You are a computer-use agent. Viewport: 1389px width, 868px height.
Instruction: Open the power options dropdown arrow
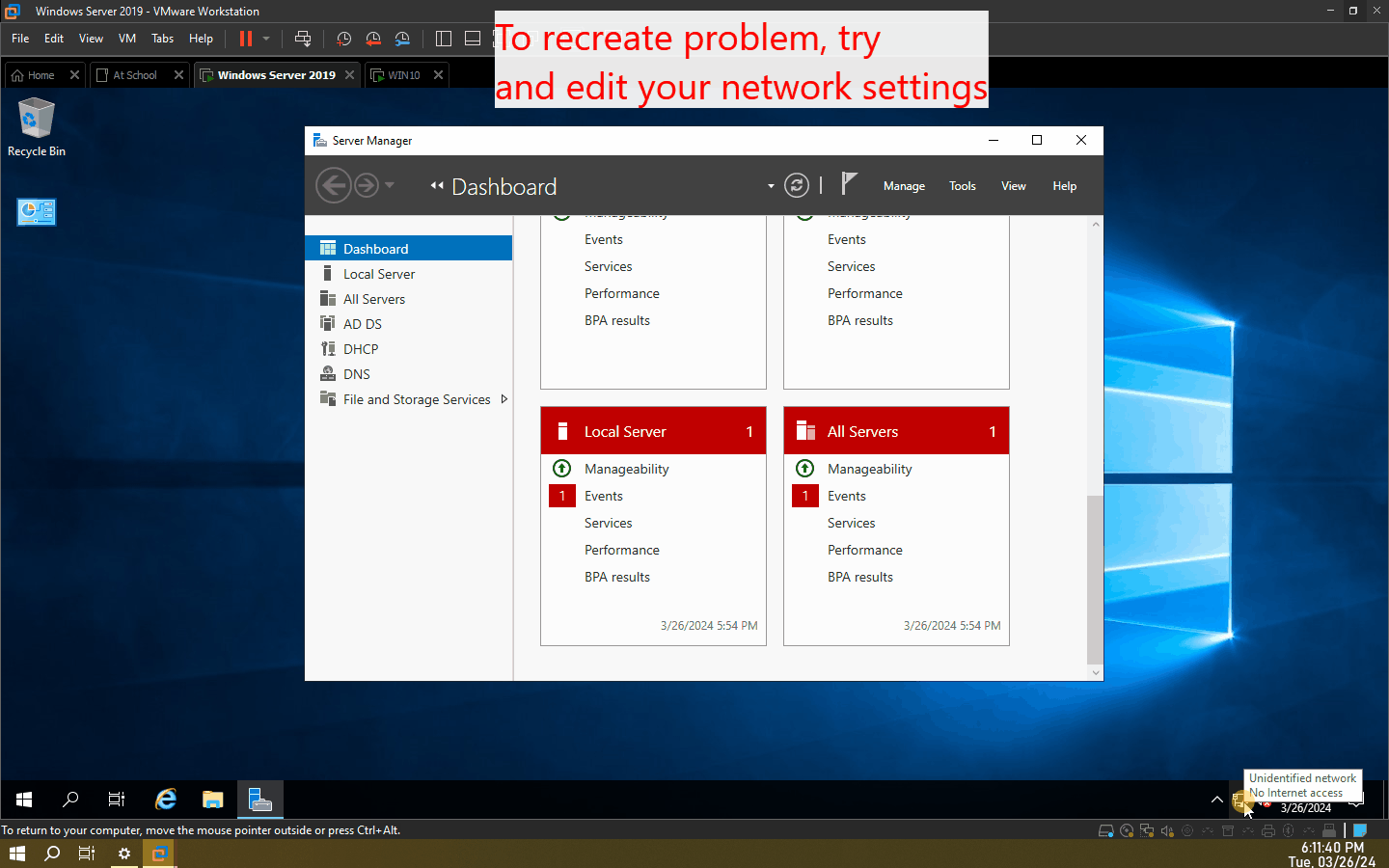[266, 39]
